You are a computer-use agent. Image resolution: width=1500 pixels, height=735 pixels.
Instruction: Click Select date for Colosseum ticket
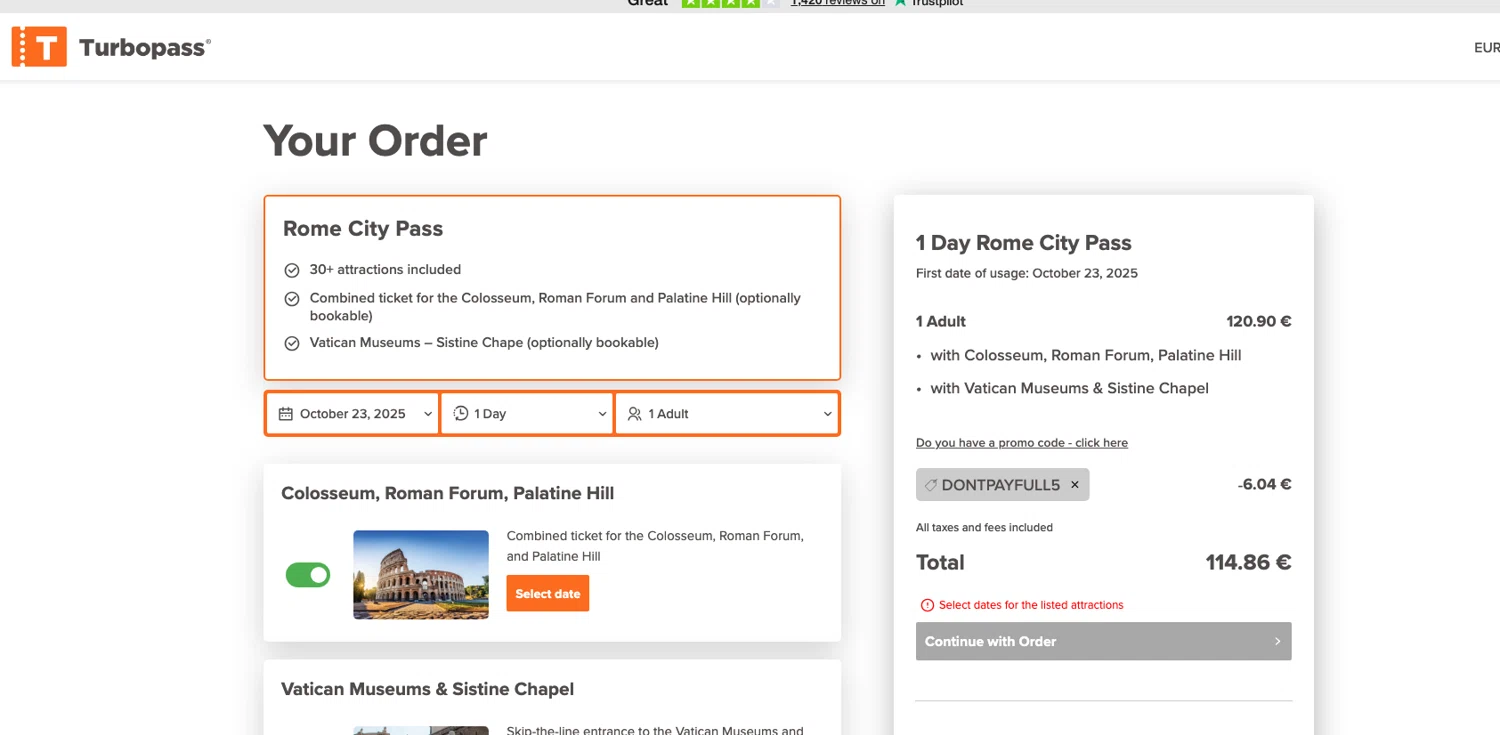pyautogui.click(x=548, y=593)
